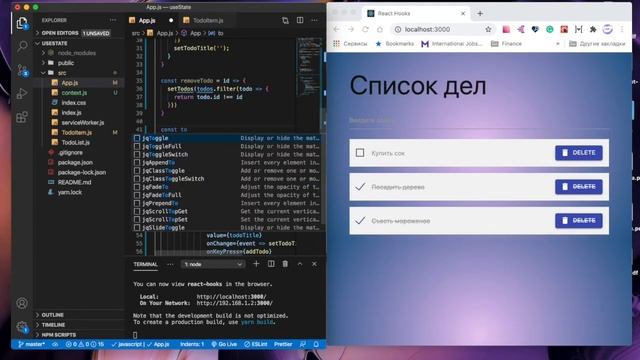The height and width of the screenshot is (360, 640).
Task: Open terminal panel more views ellipsis
Action: (x=170, y=264)
